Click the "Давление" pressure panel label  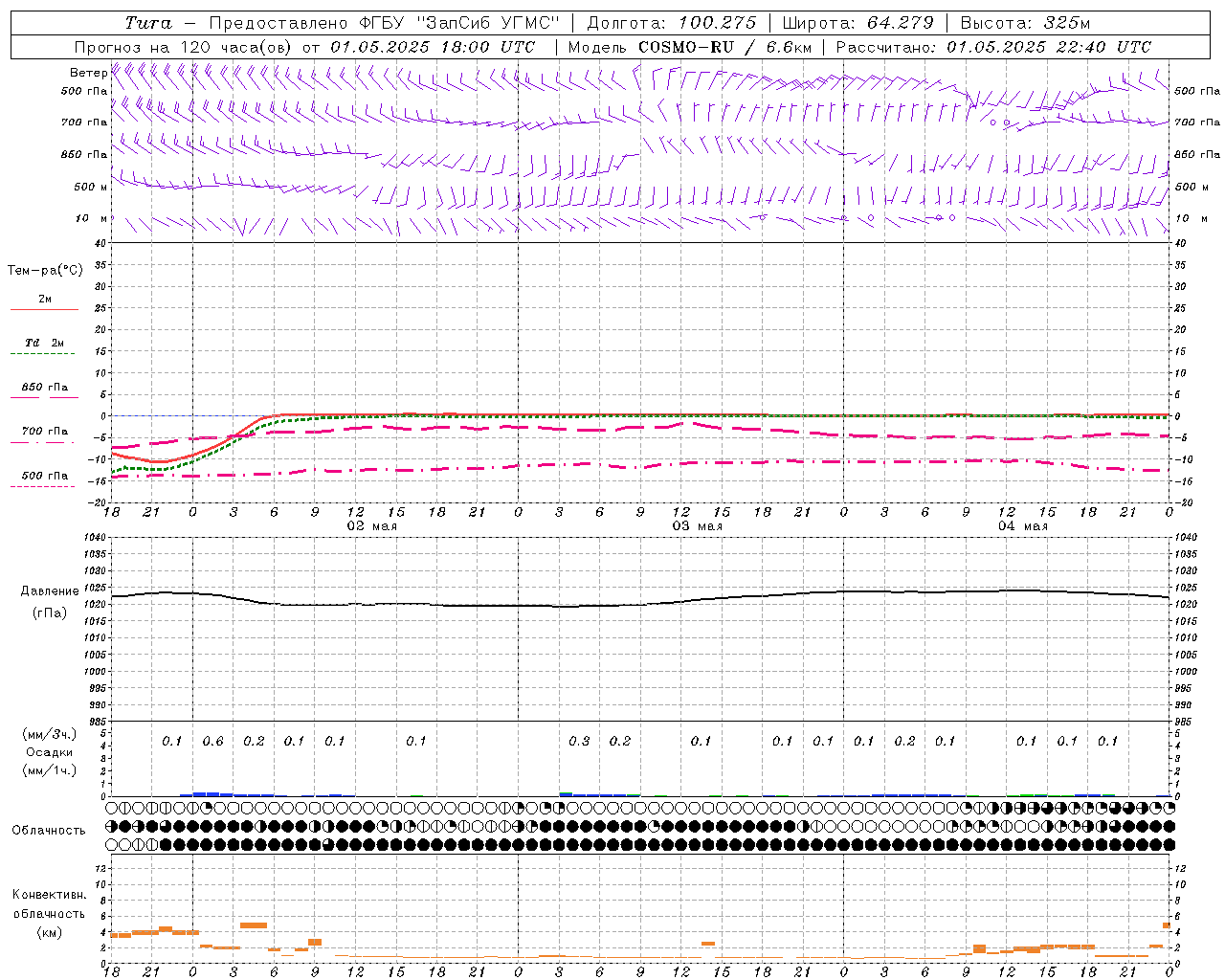click(x=49, y=591)
